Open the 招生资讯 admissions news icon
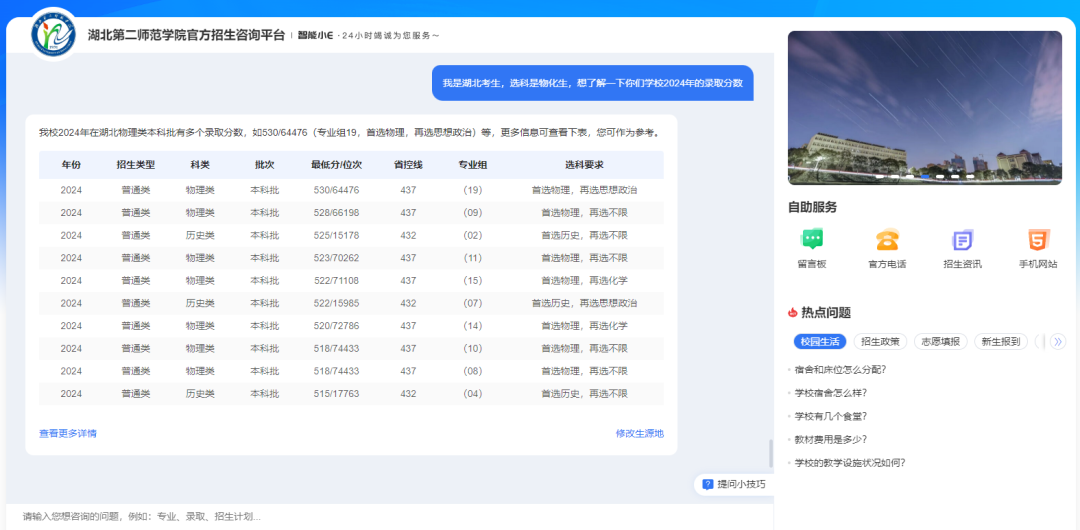The width and height of the screenshot is (1080, 530). point(962,241)
